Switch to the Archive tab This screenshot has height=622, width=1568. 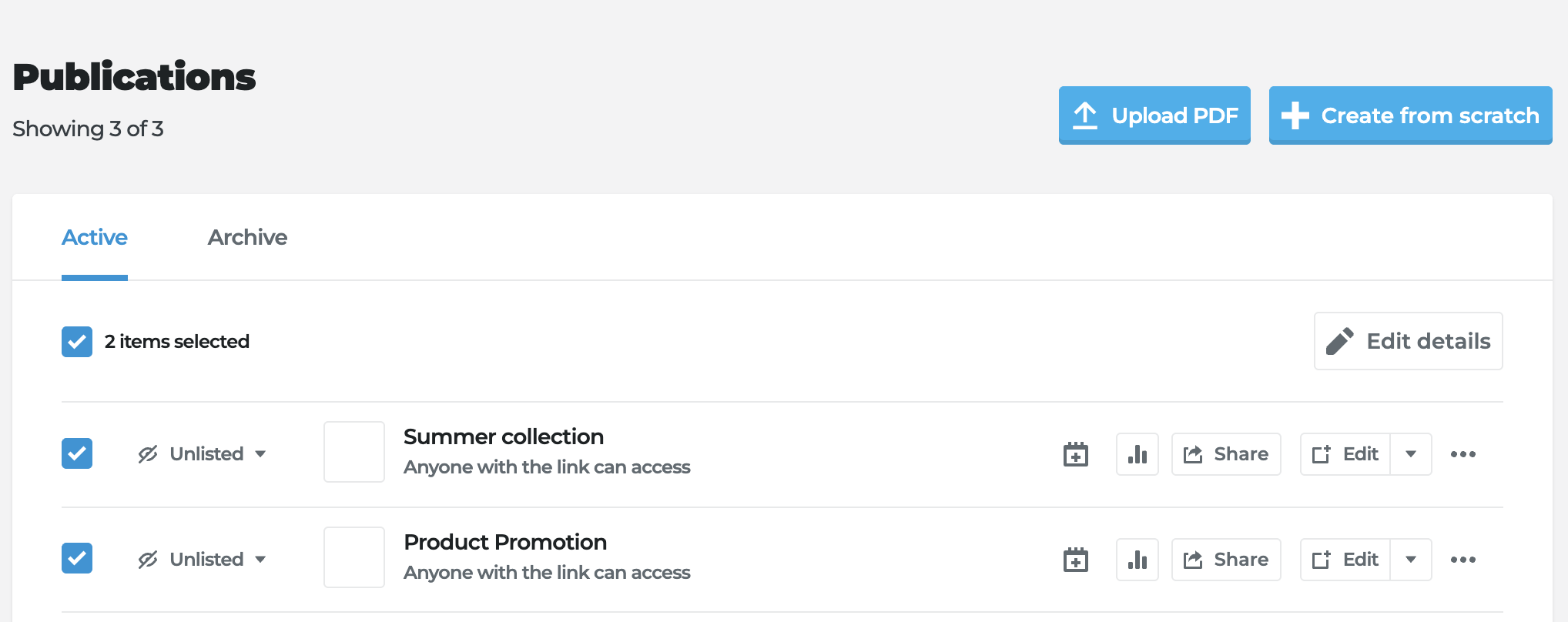pyautogui.click(x=246, y=237)
